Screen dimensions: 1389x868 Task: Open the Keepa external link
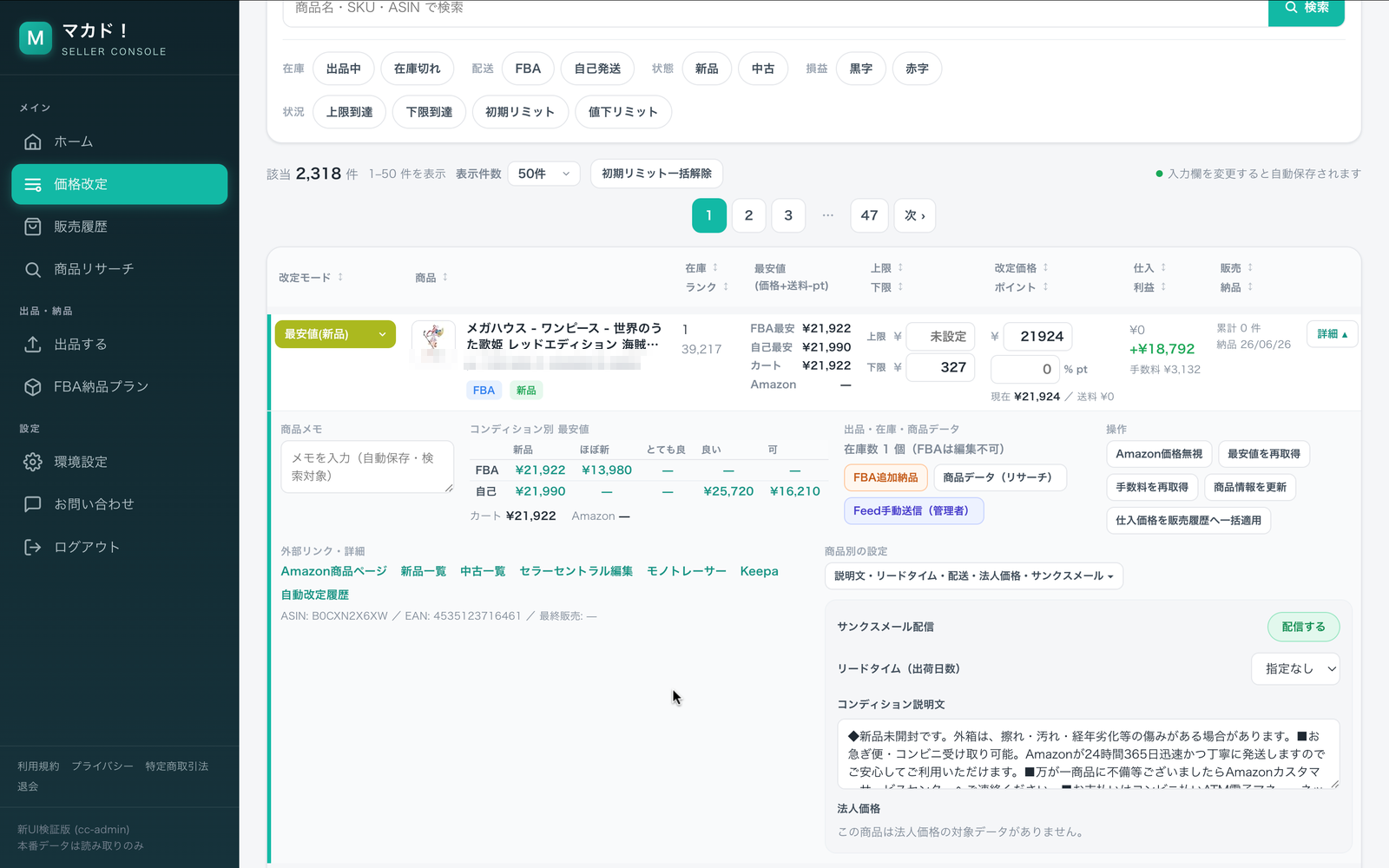point(759,571)
